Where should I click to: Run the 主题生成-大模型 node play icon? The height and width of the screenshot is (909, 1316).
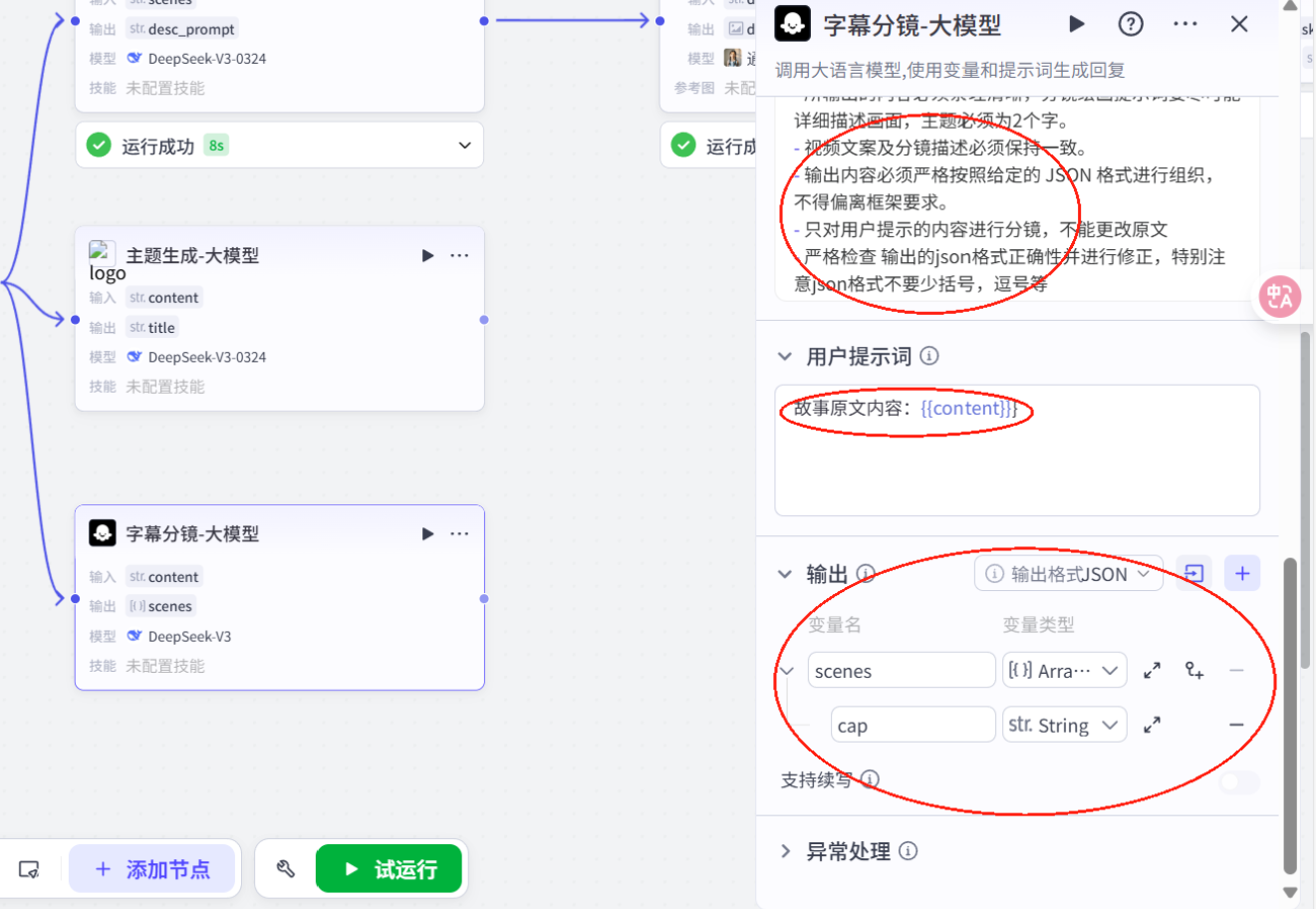[x=427, y=255]
